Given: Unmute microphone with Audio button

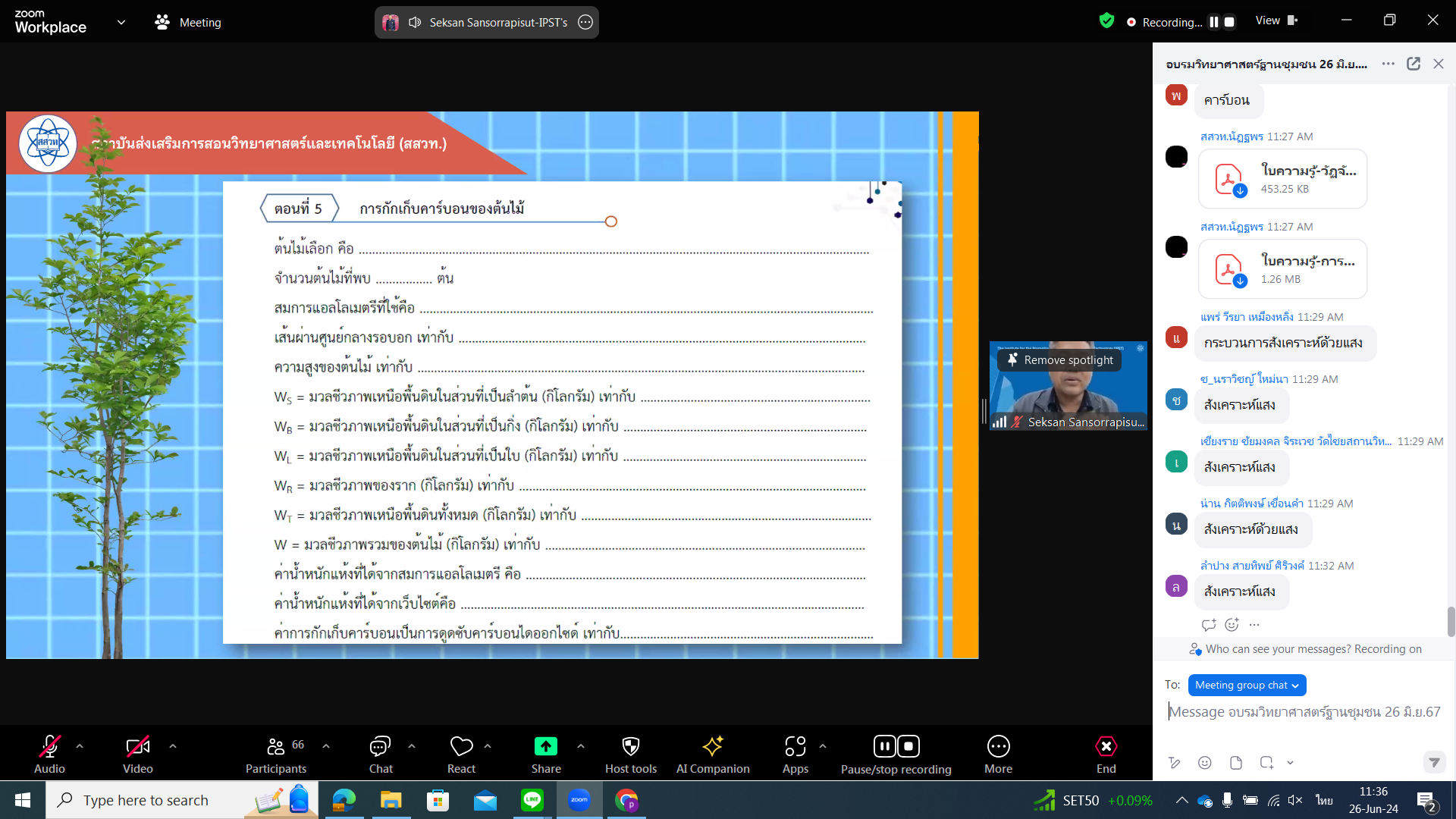Looking at the screenshot, I should (49, 754).
